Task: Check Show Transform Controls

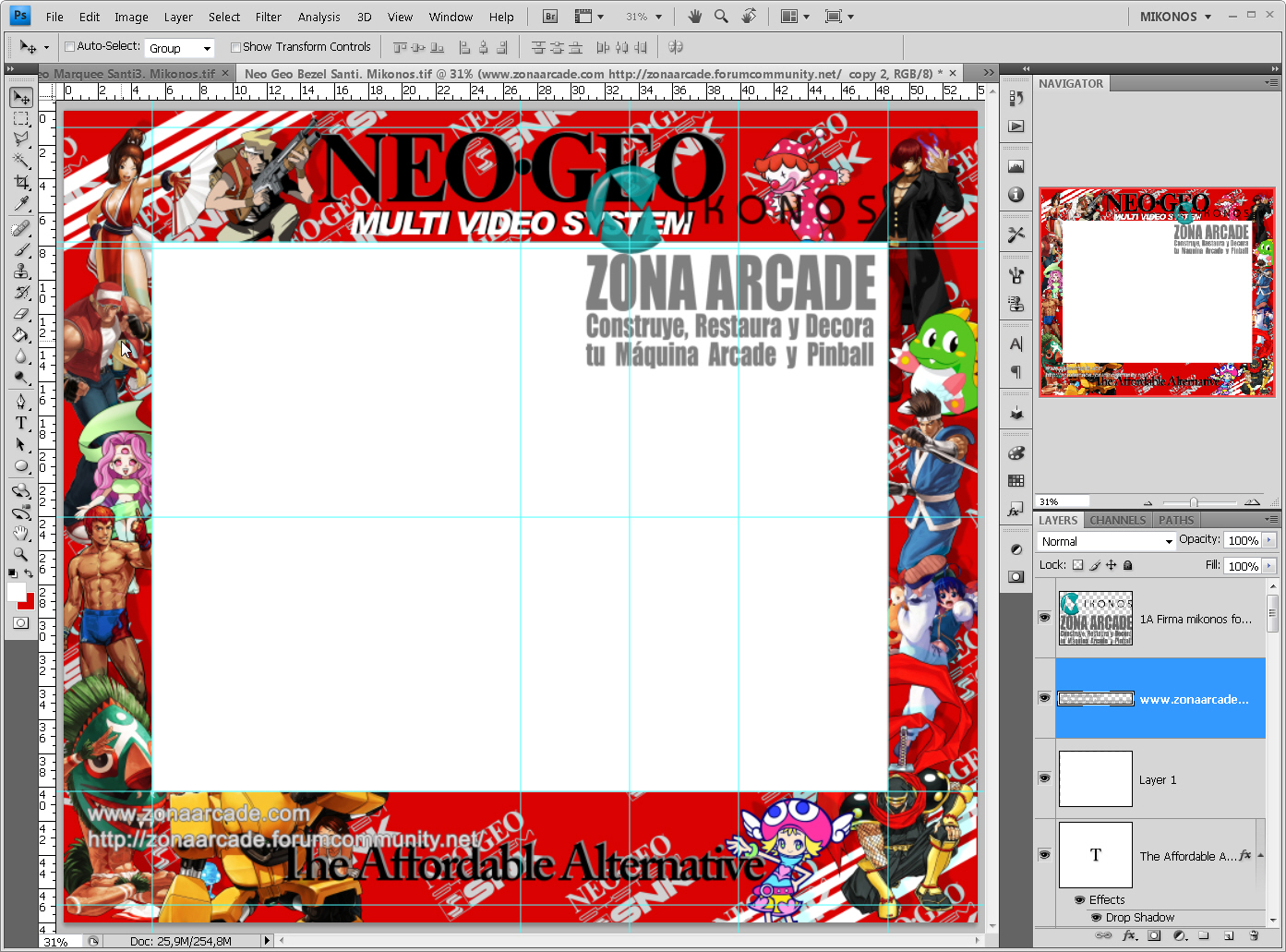Action: [235, 46]
